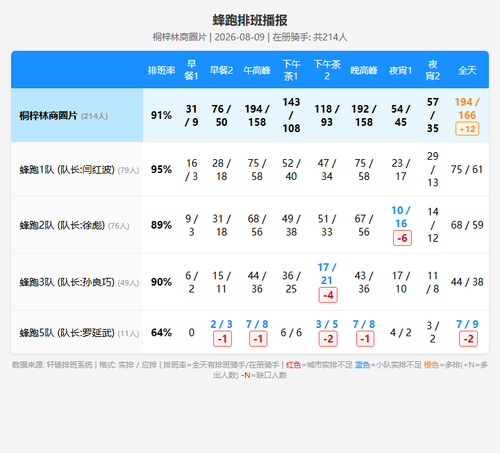Click "31 / 9" in the 桐梓林商圈片 row
Screen dimensions: 500x453
(x=191, y=115)
